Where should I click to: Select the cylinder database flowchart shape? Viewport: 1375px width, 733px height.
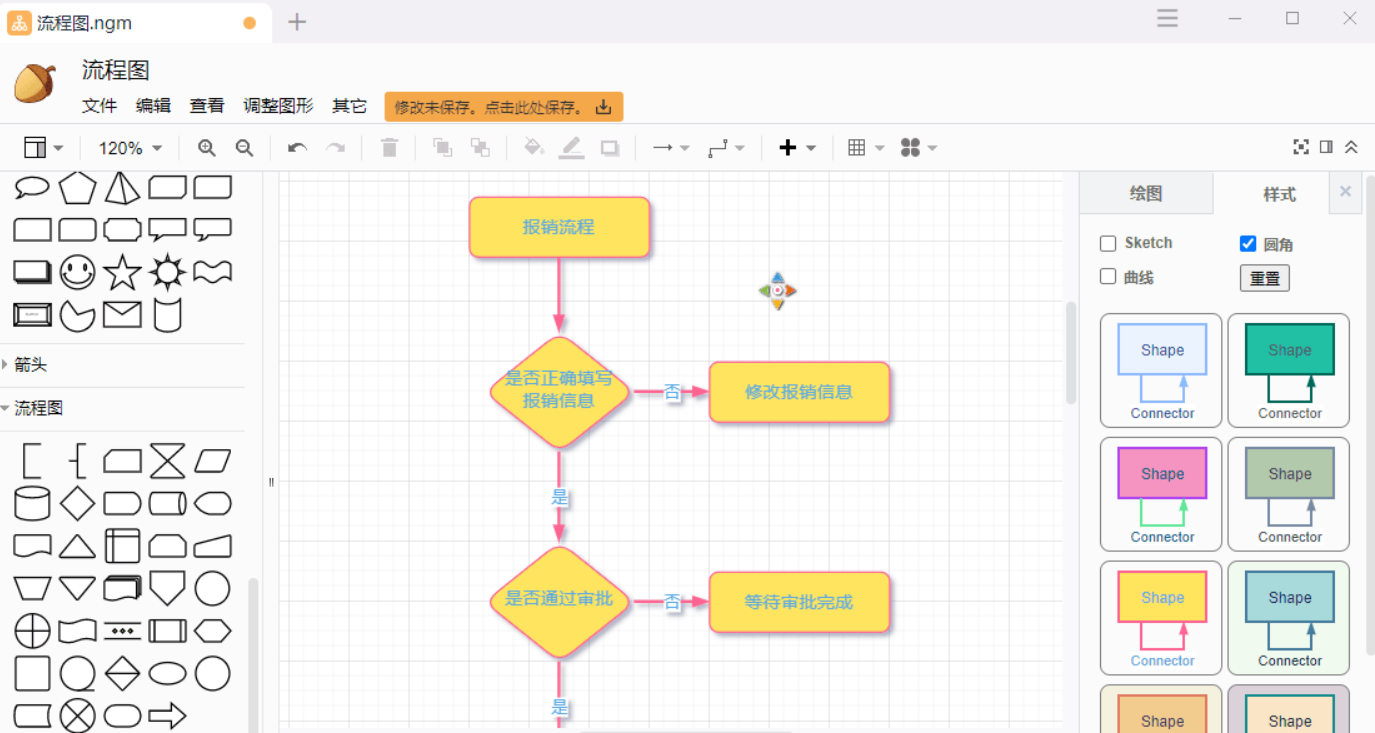point(32,503)
